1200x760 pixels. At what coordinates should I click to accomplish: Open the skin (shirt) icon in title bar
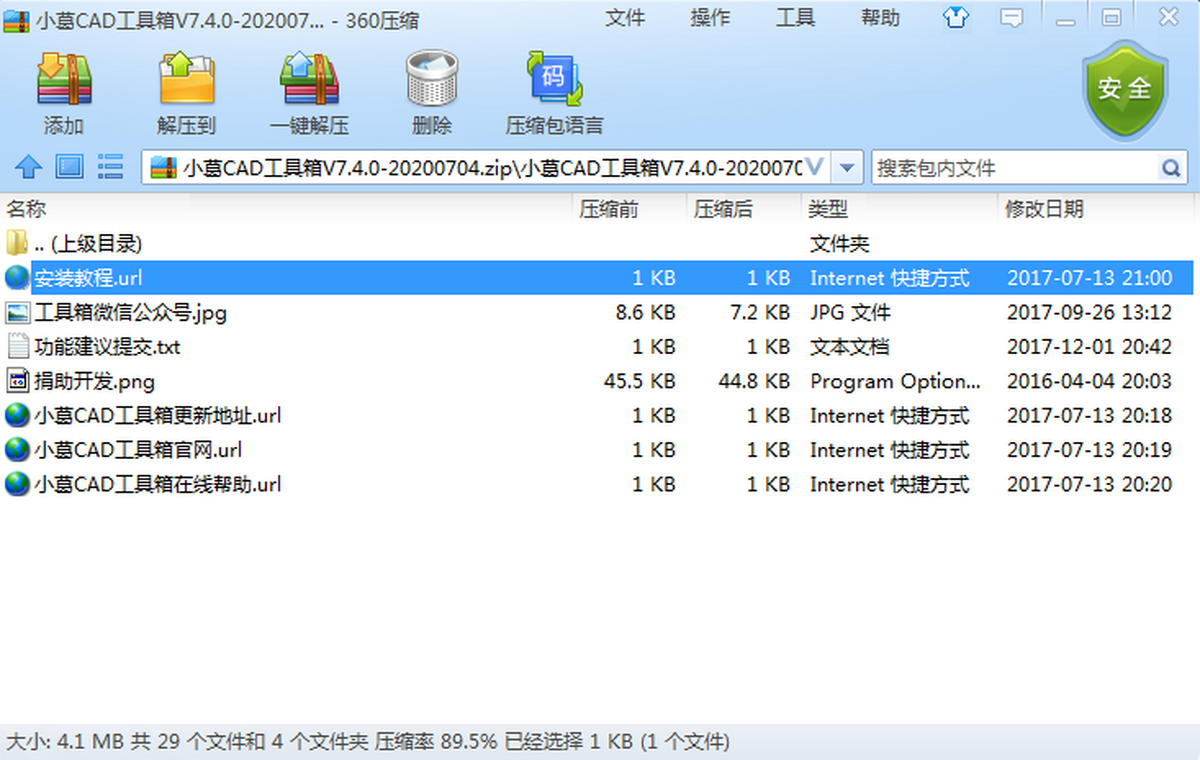[x=956, y=18]
